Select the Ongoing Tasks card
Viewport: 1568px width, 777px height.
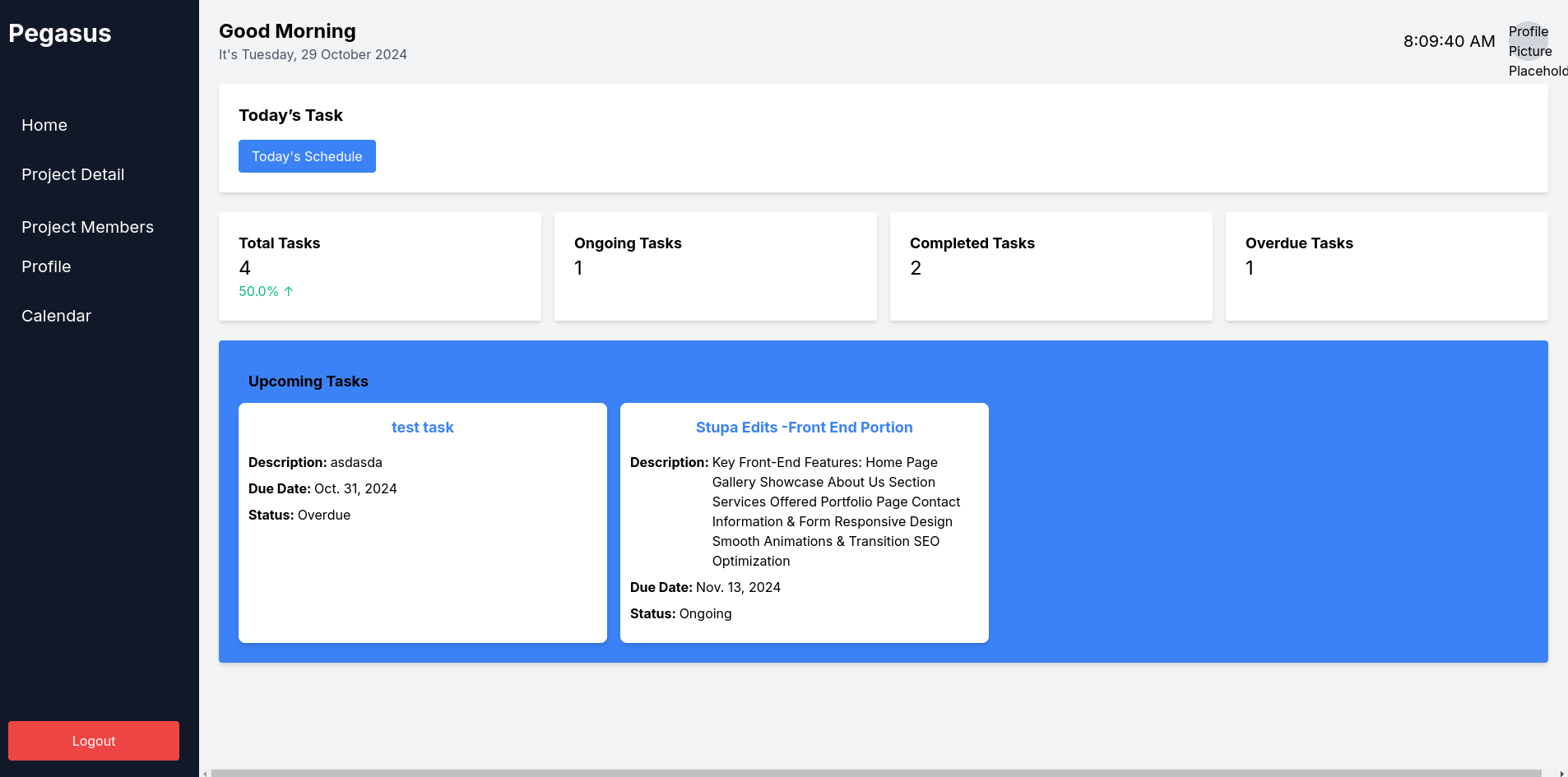(x=716, y=266)
